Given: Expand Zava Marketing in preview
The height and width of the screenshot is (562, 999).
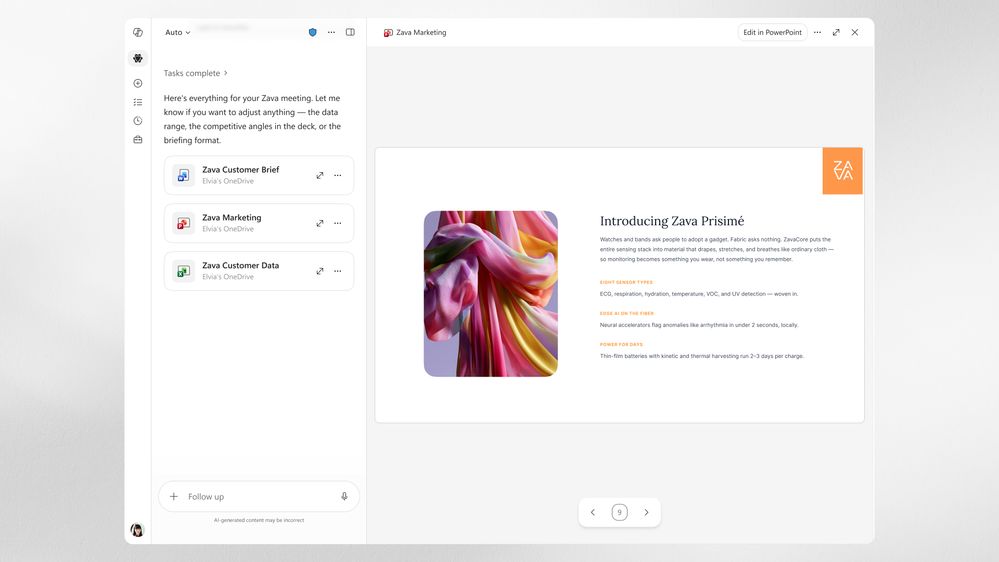Looking at the screenshot, I should pyautogui.click(x=320, y=223).
